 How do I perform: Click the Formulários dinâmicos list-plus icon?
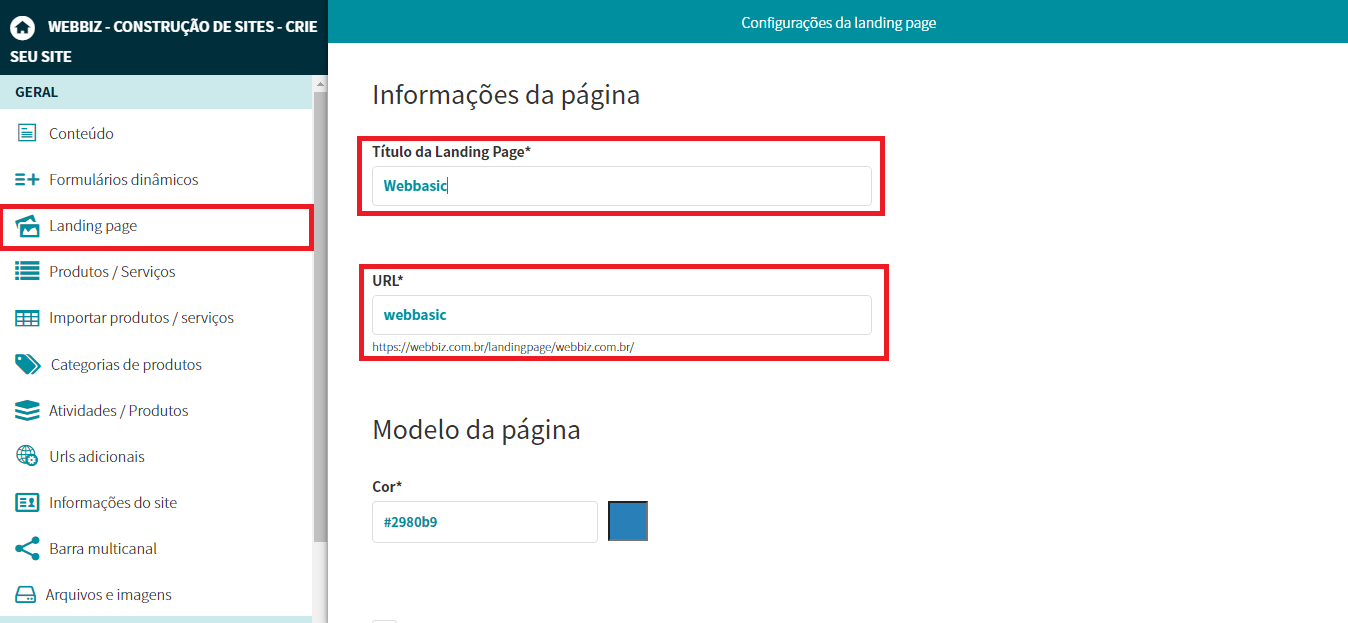click(27, 180)
